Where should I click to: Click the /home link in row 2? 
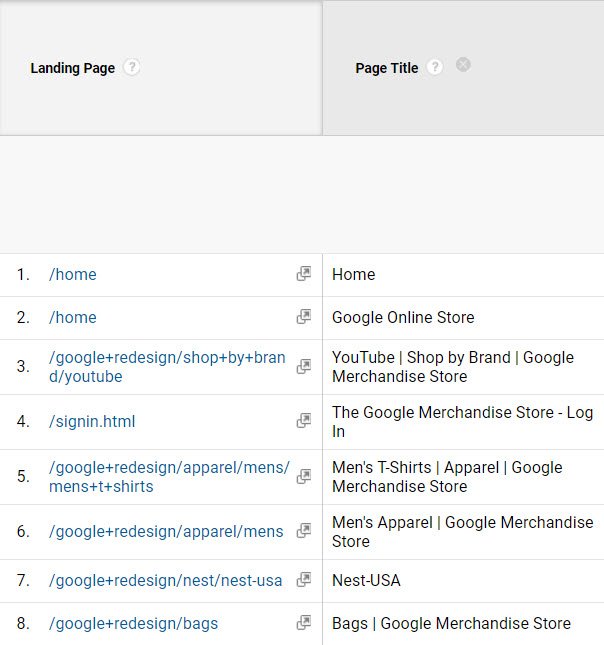[73, 317]
